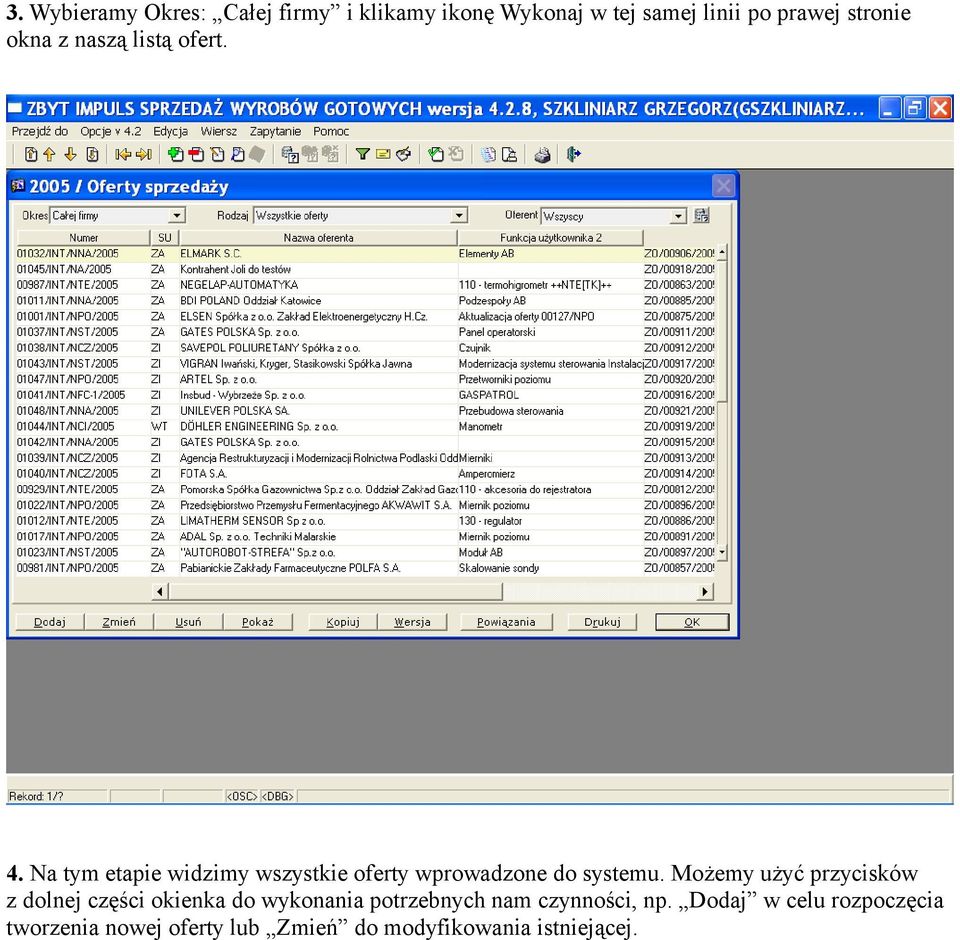Jump to last record with right-bar arrow icon

click(144, 154)
